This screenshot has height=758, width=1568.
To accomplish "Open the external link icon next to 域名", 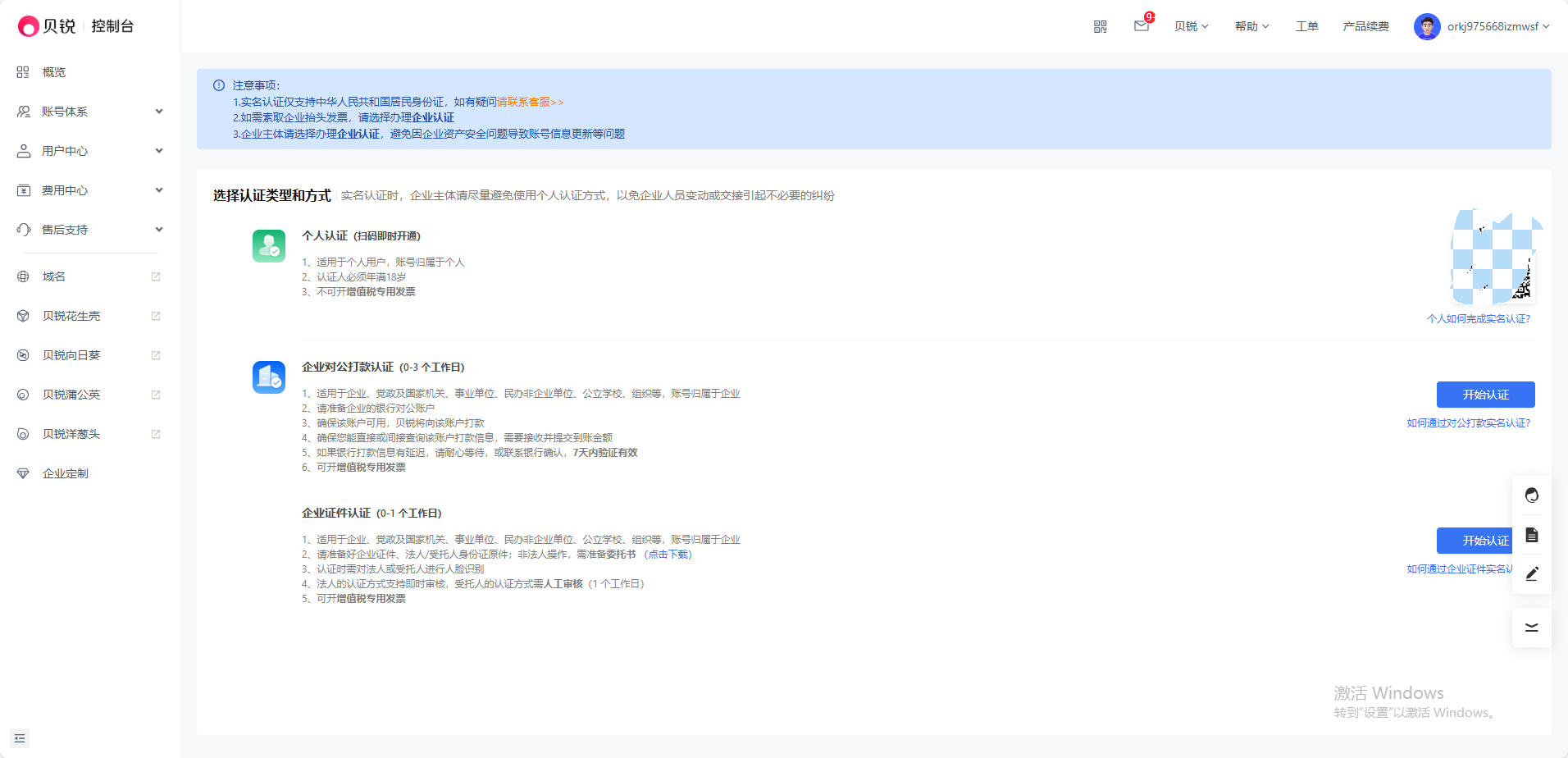I will (x=156, y=276).
